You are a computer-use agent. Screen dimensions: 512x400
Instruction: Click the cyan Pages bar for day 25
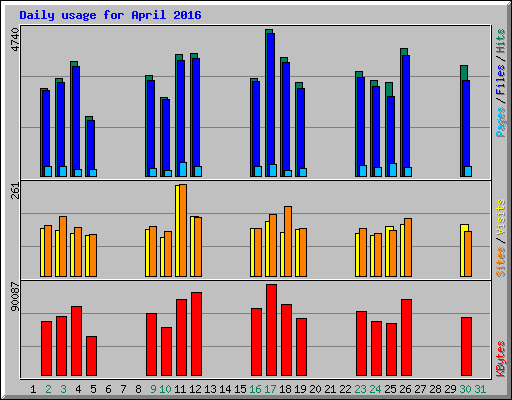pos(393,170)
